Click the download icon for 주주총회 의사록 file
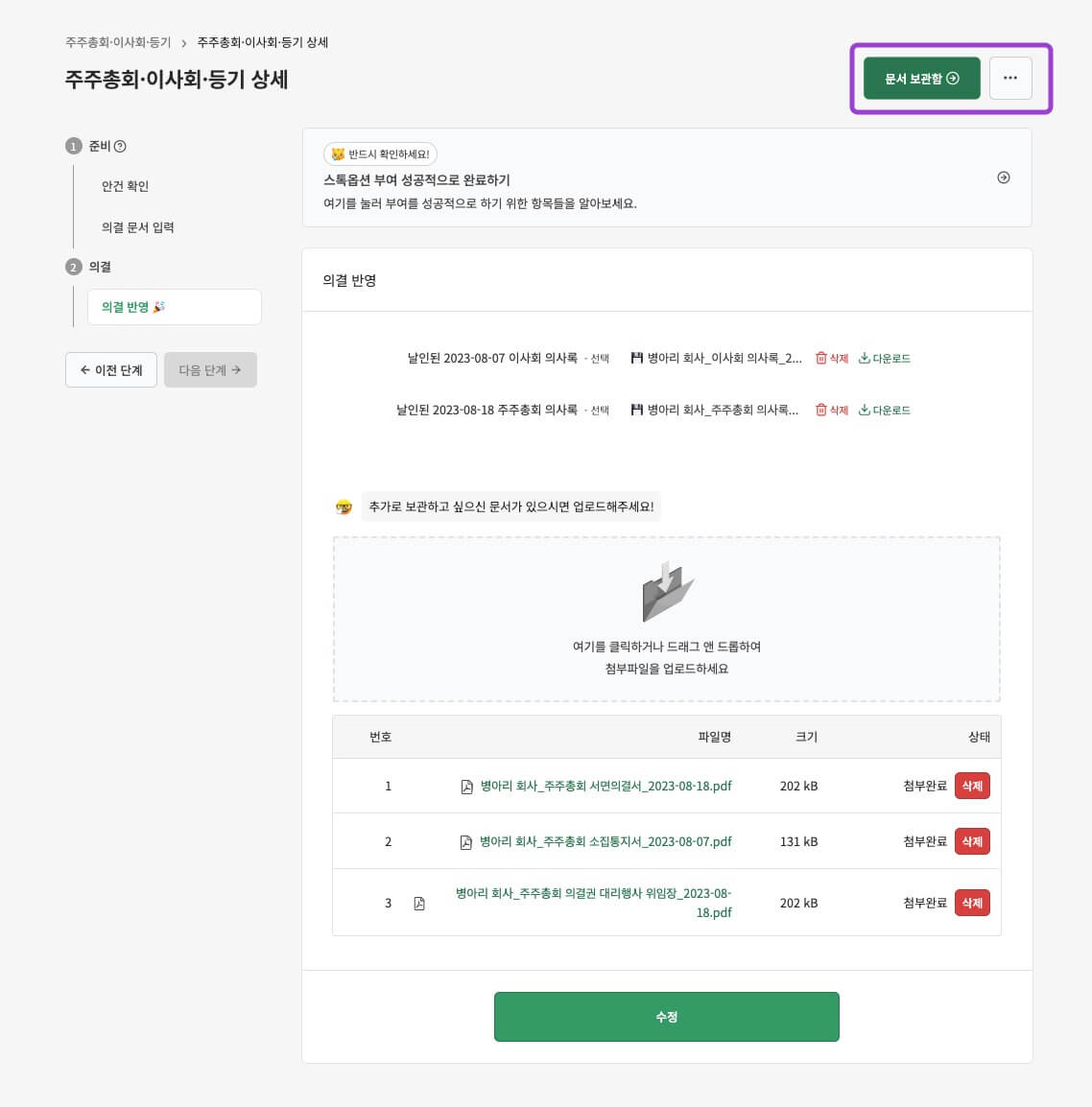Image resolution: width=1092 pixels, height=1107 pixels. (864, 410)
